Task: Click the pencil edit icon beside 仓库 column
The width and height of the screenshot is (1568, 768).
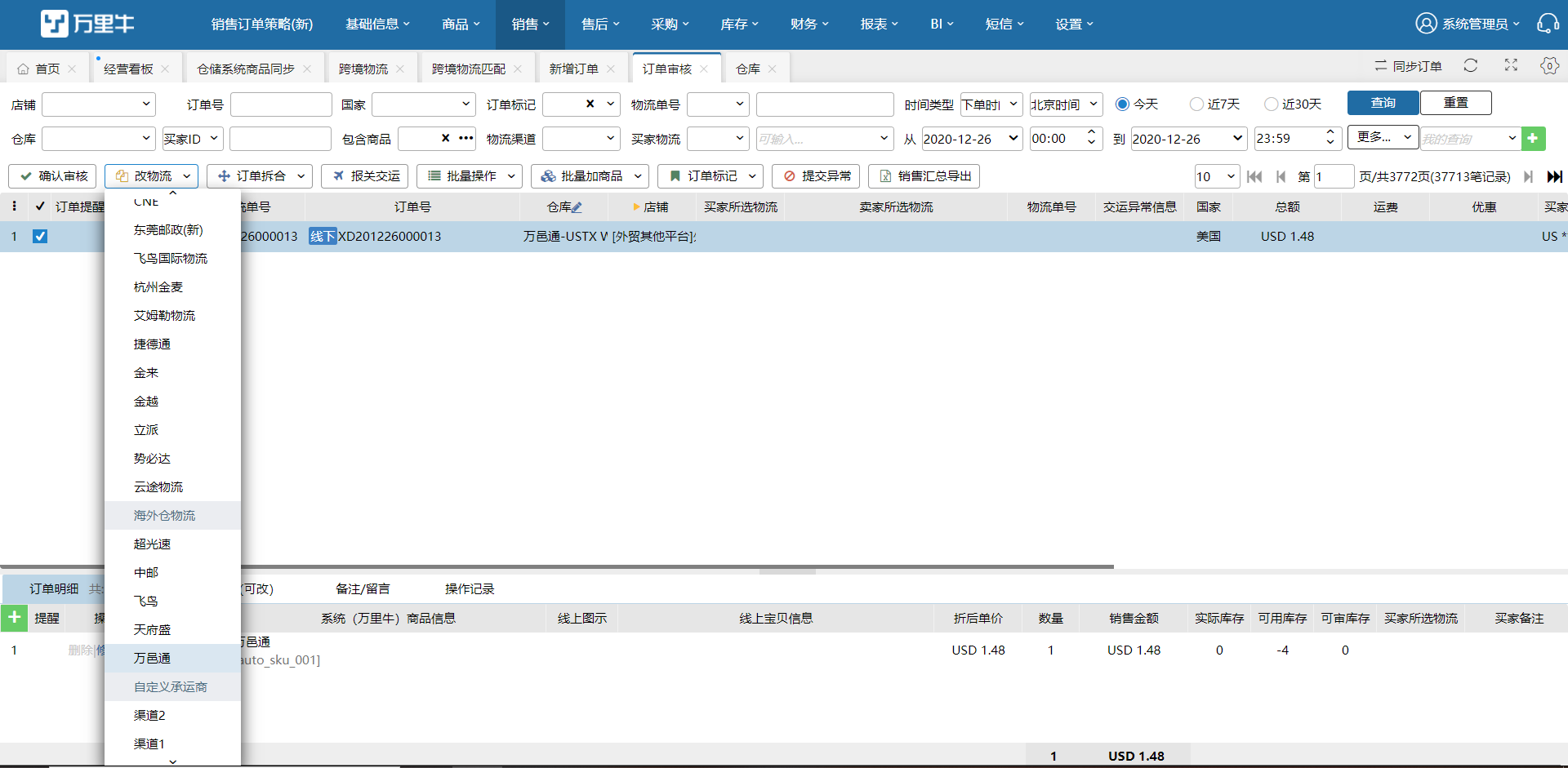Action: pos(577,207)
